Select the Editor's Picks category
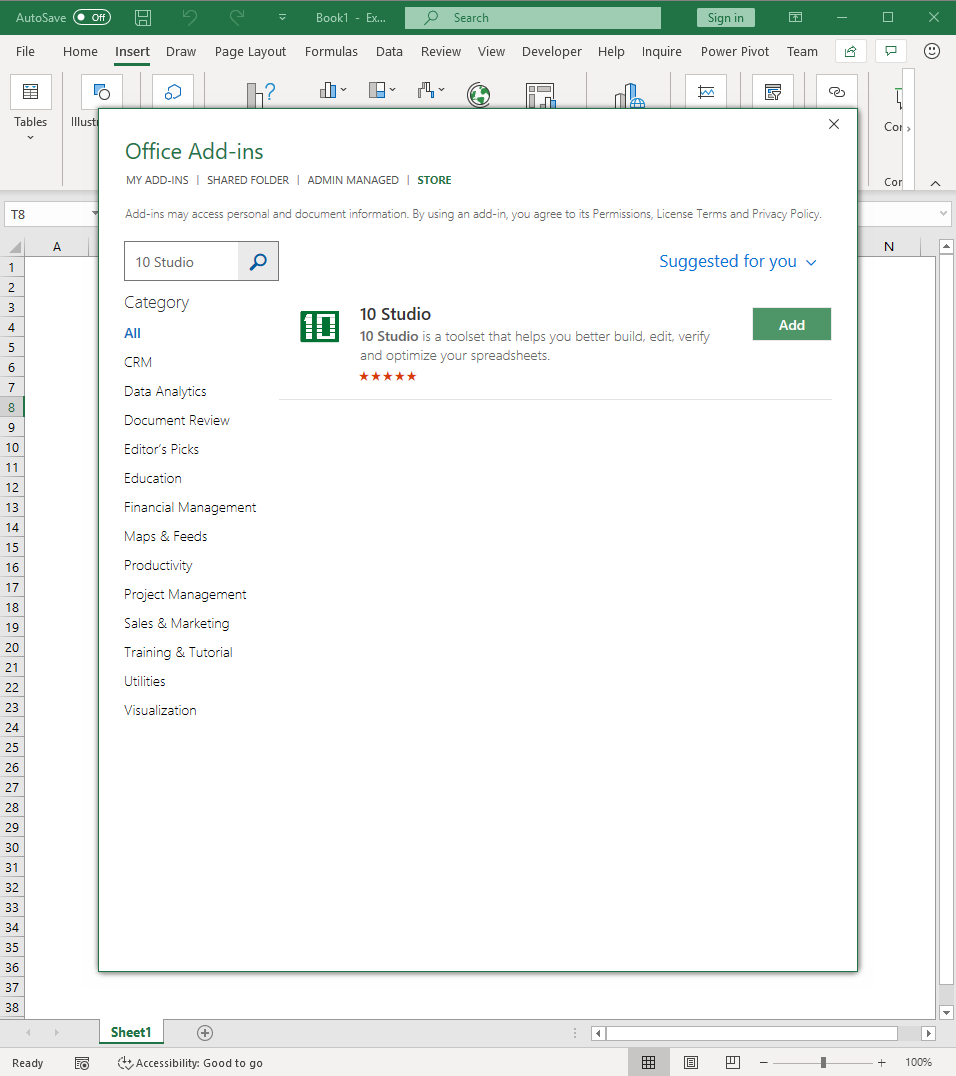The width and height of the screenshot is (956, 1076). [x=161, y=449]
